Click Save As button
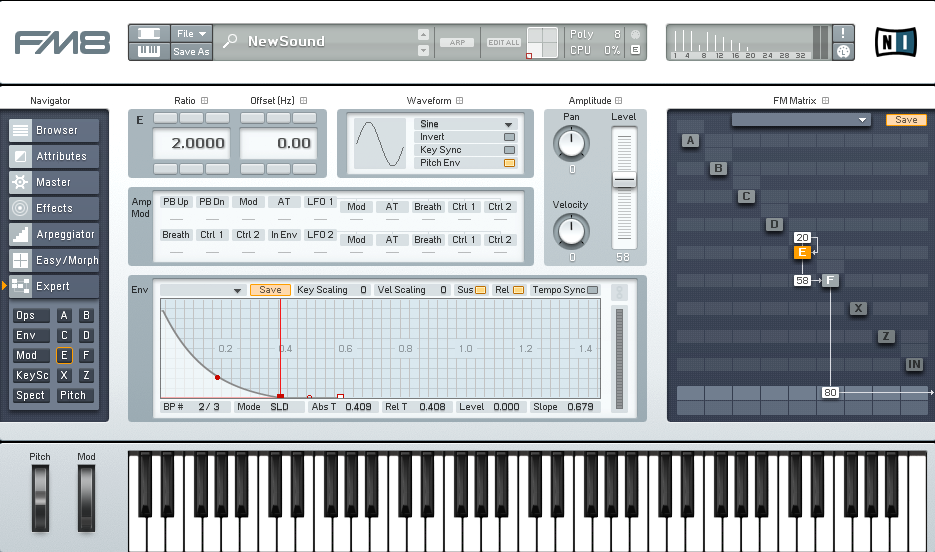935x552 pixels. [191, 51]
